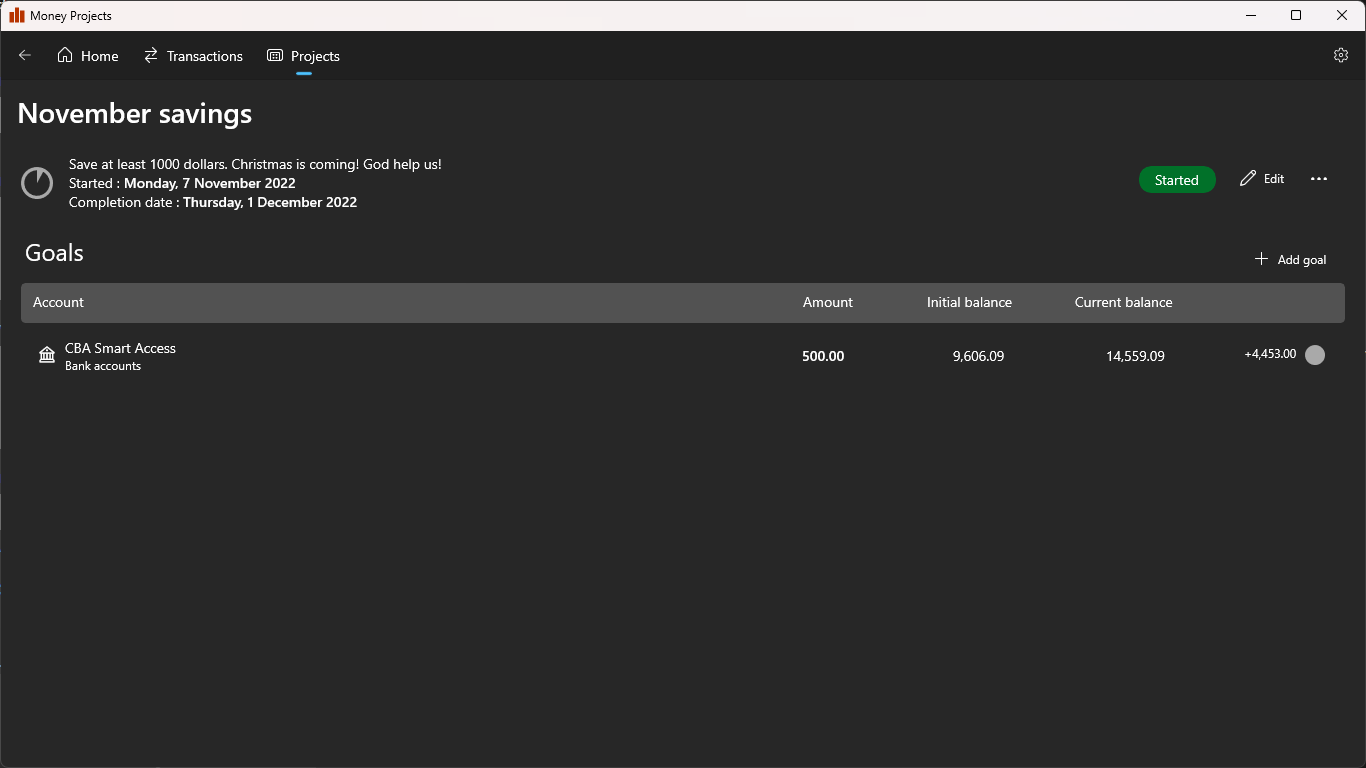Screen dimensions: 1366x768
Task: Add a new goal
Action: [1290, 259]
